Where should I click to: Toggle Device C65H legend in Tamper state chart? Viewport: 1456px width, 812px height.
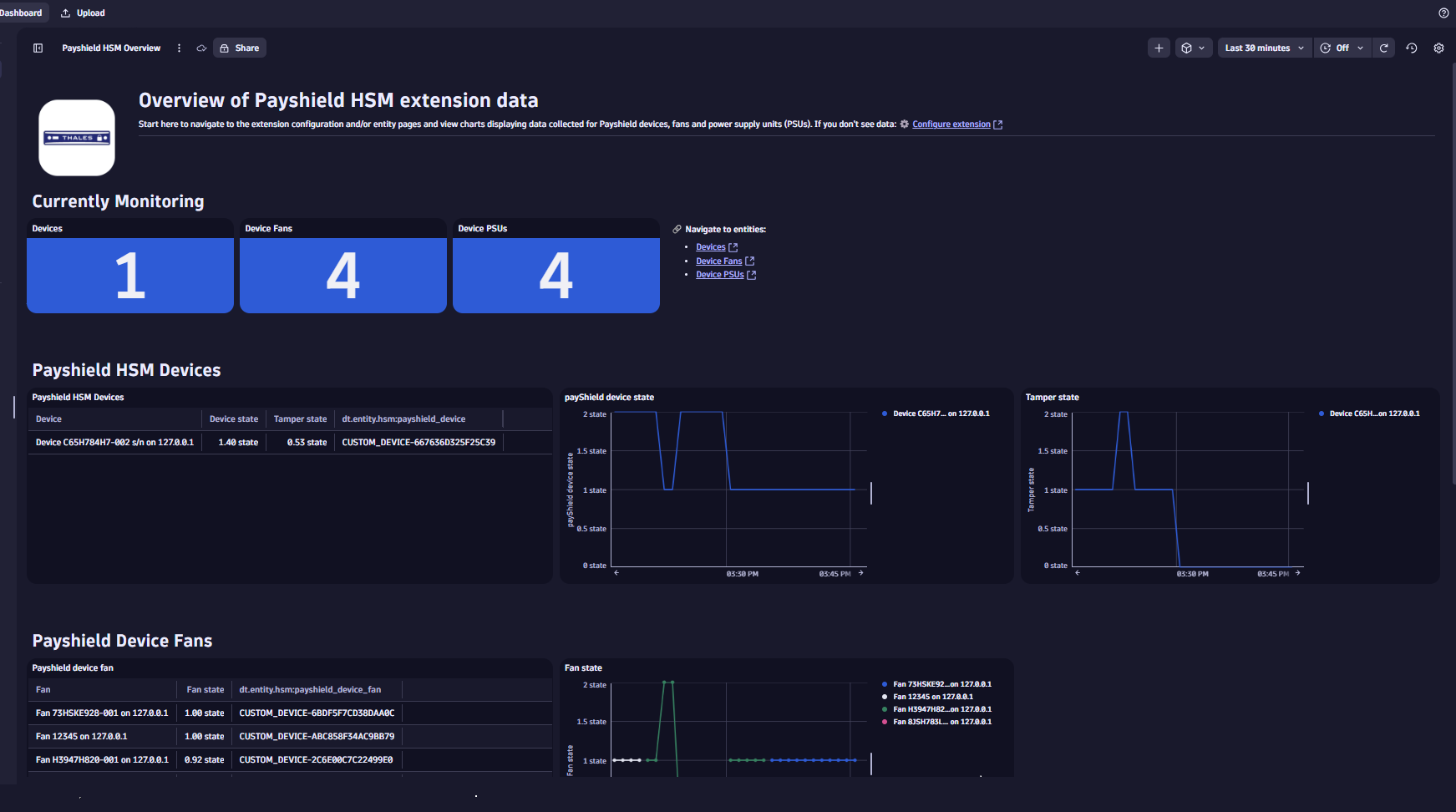(1369, 414)
